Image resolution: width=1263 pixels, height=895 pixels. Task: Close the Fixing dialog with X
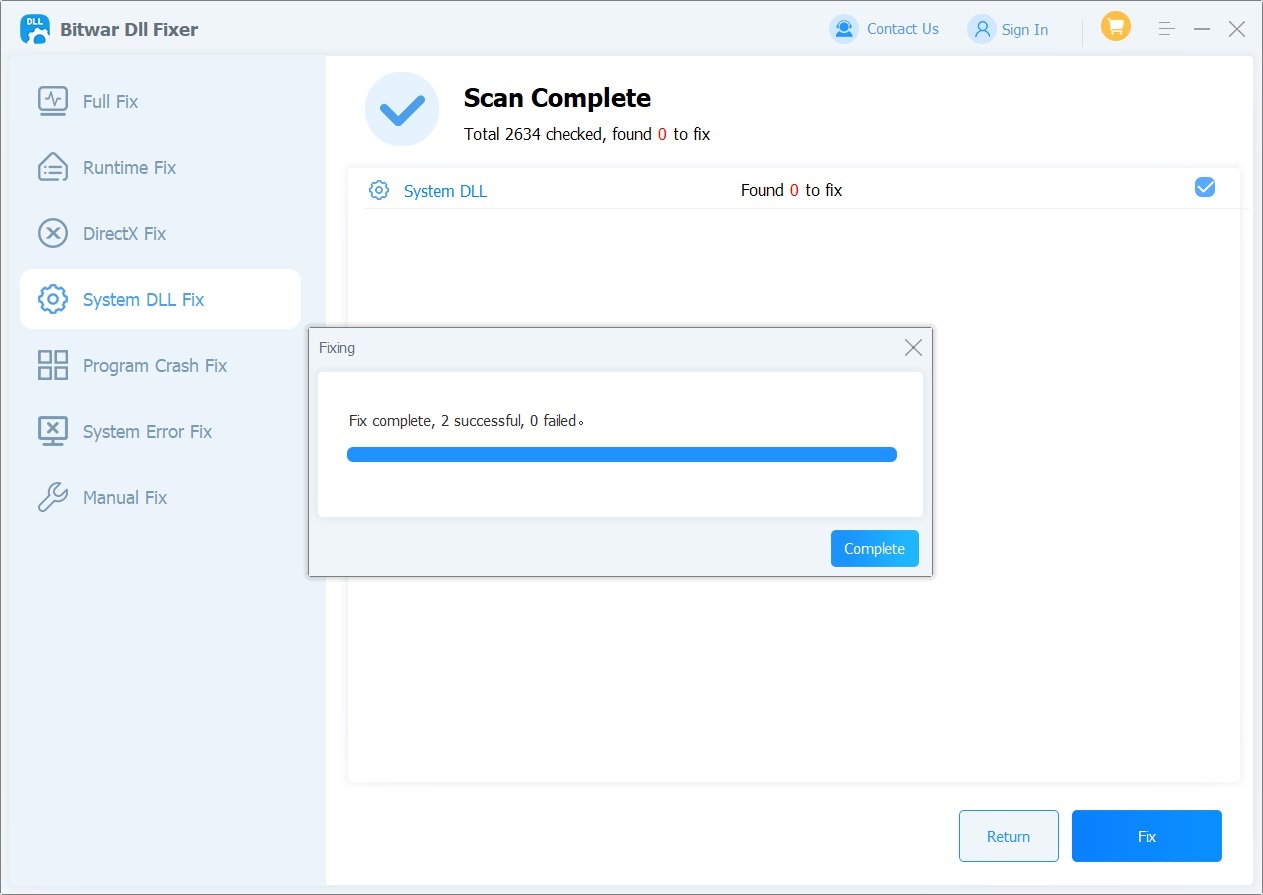pos(913,348)
